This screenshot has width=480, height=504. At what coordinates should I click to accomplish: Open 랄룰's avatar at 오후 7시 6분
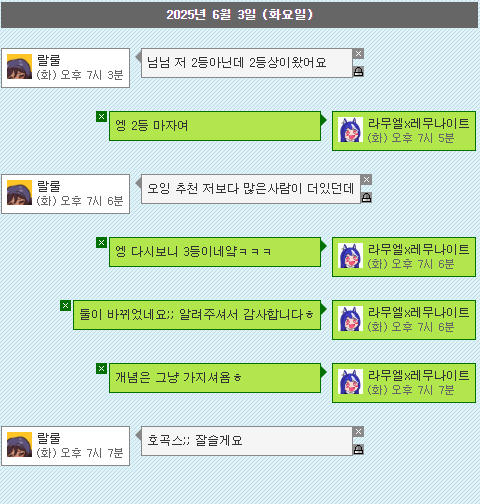coord(19,193)
